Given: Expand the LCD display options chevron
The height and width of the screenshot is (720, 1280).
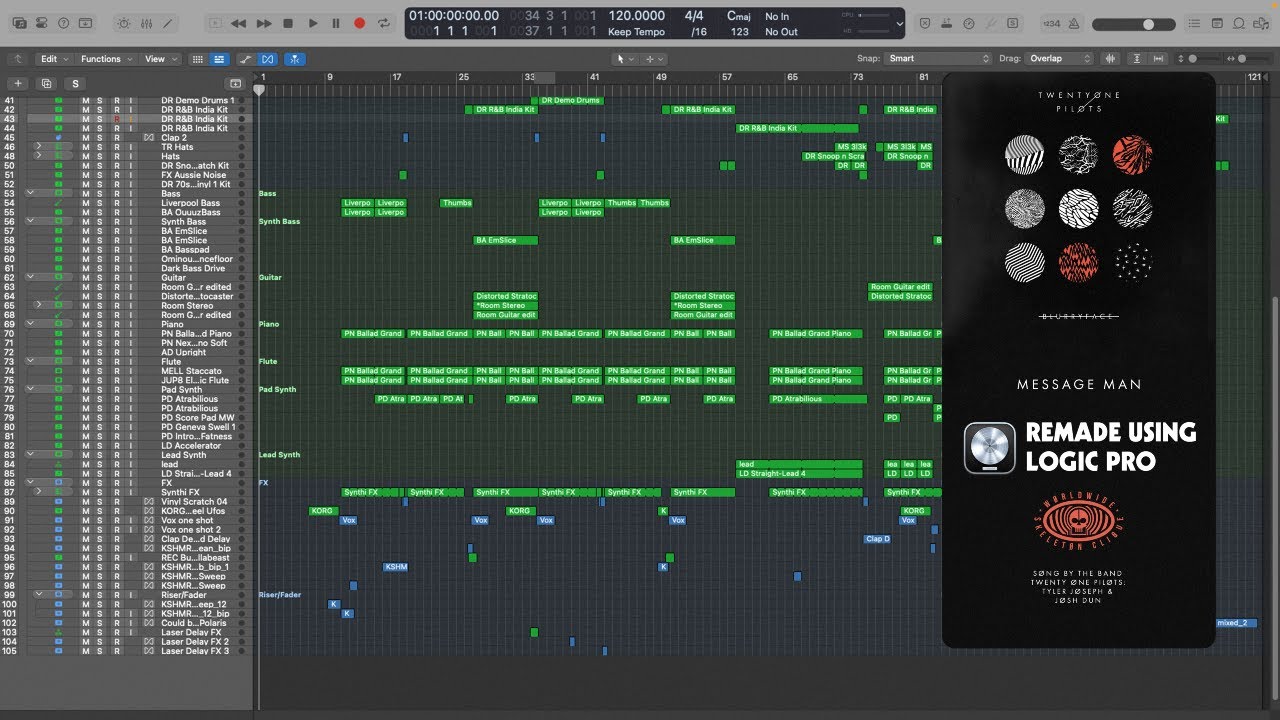Looking at the screenshot, I should (x=900, y=23).
